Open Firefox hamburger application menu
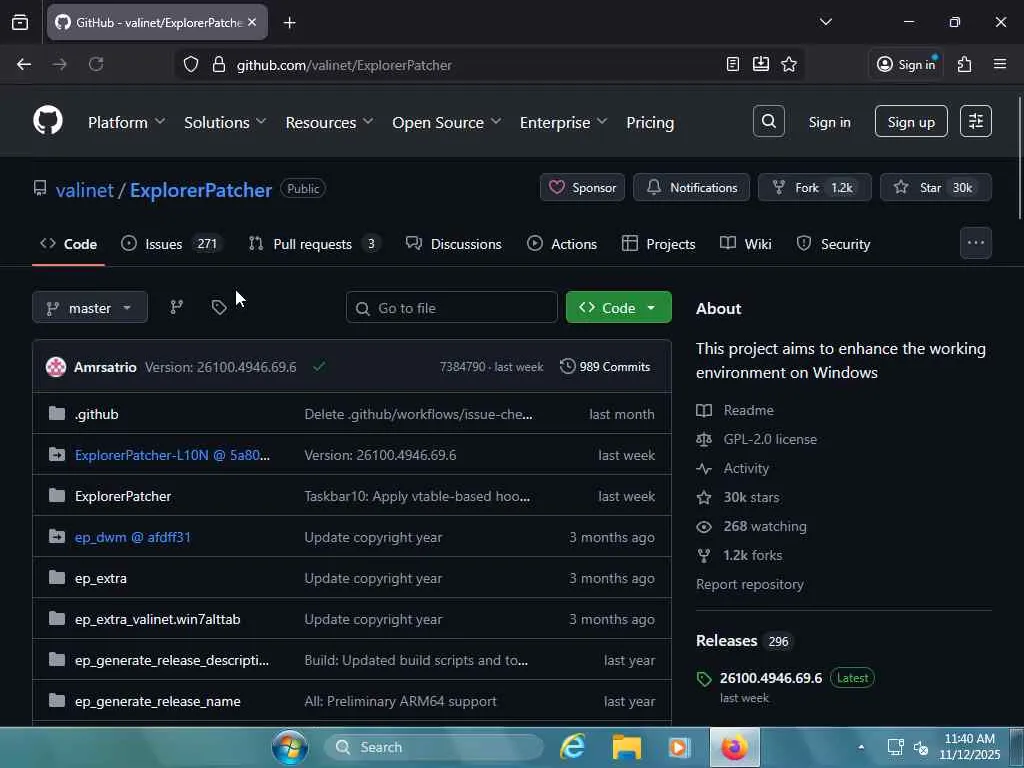 point(1000,64)
